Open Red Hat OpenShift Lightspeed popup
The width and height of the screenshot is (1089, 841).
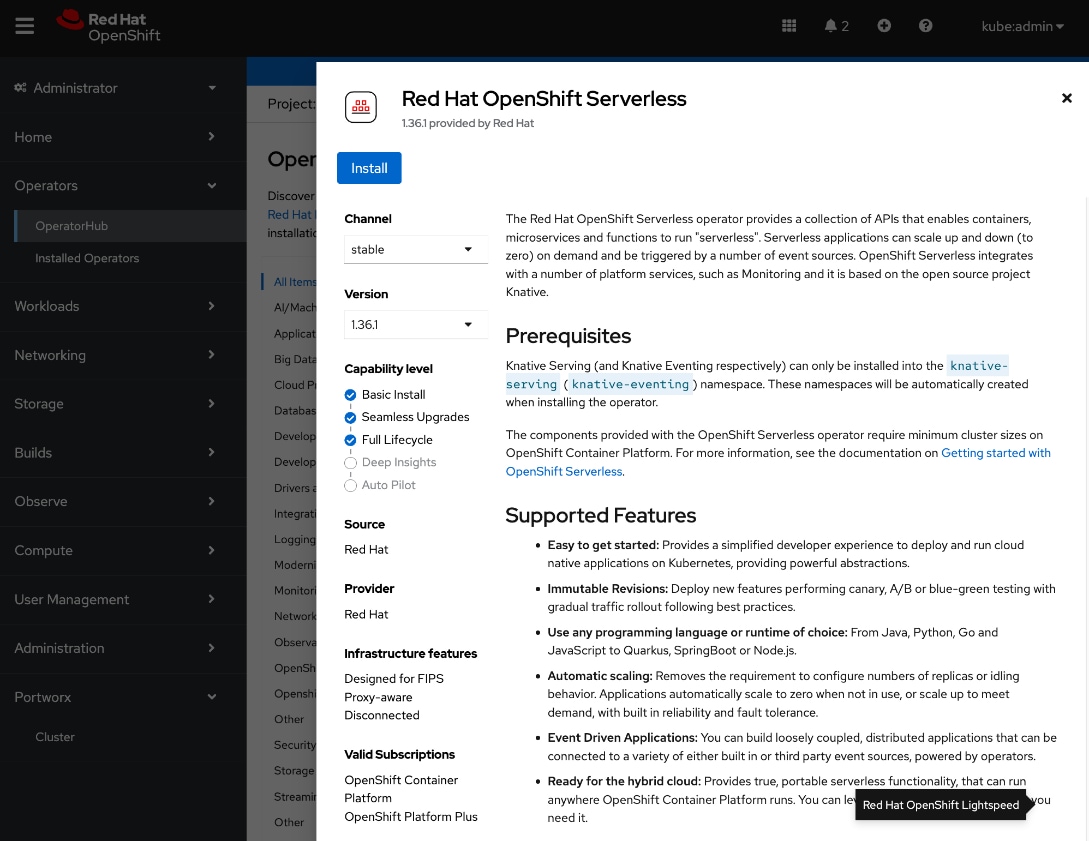click(939, 805)
